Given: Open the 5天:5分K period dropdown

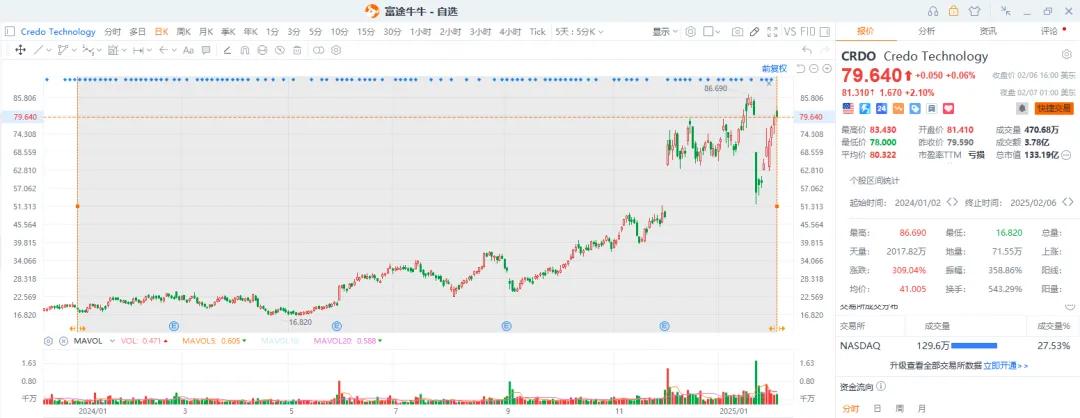Looking at the screenshot, I should [579, 32].
